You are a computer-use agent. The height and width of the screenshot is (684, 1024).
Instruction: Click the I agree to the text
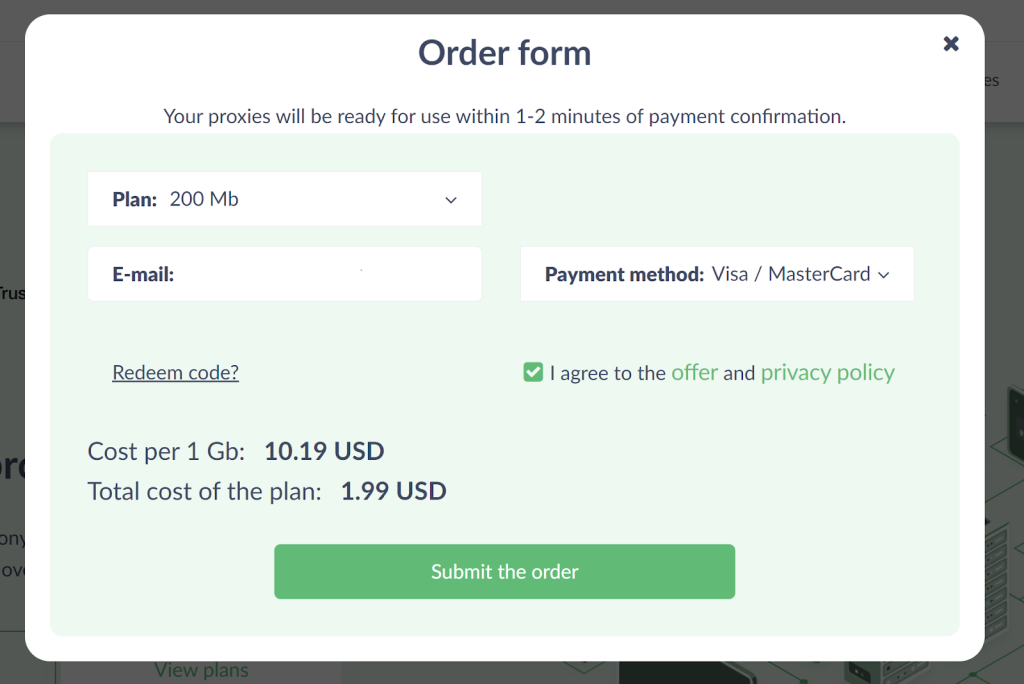pos(607,373)
